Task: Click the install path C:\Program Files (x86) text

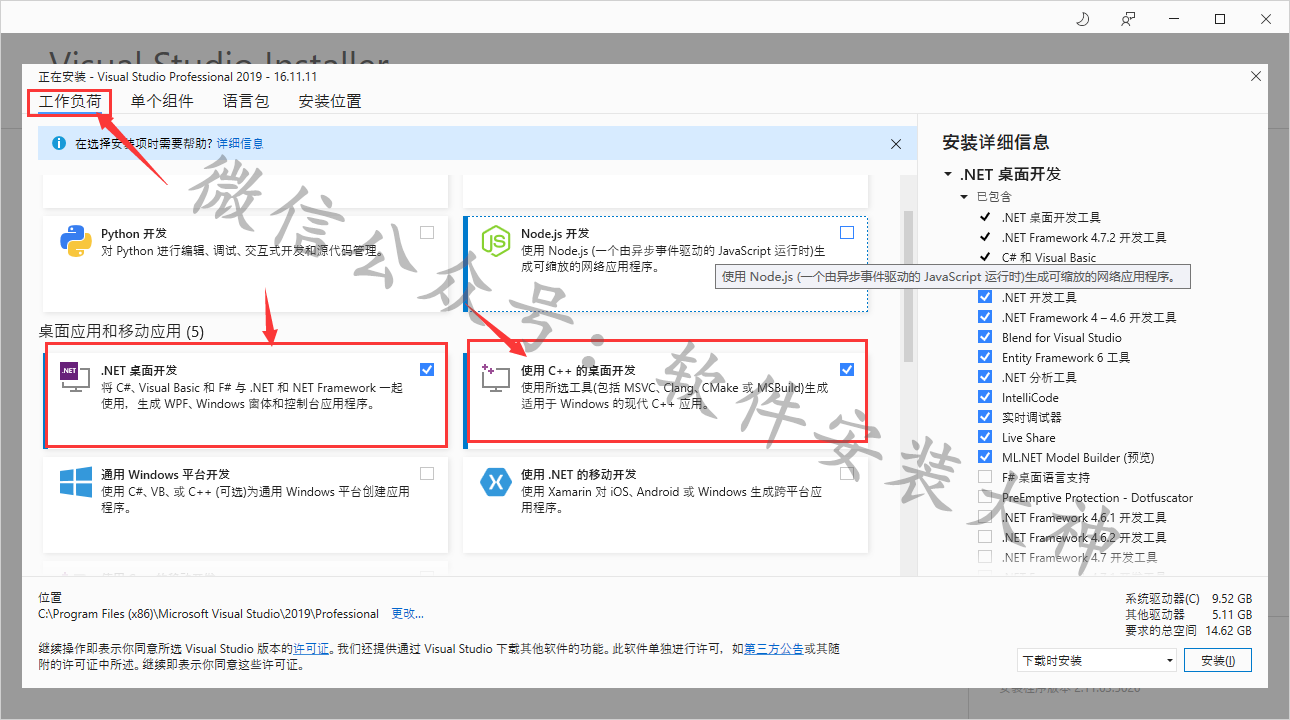Action: click(x=209, y=614)
